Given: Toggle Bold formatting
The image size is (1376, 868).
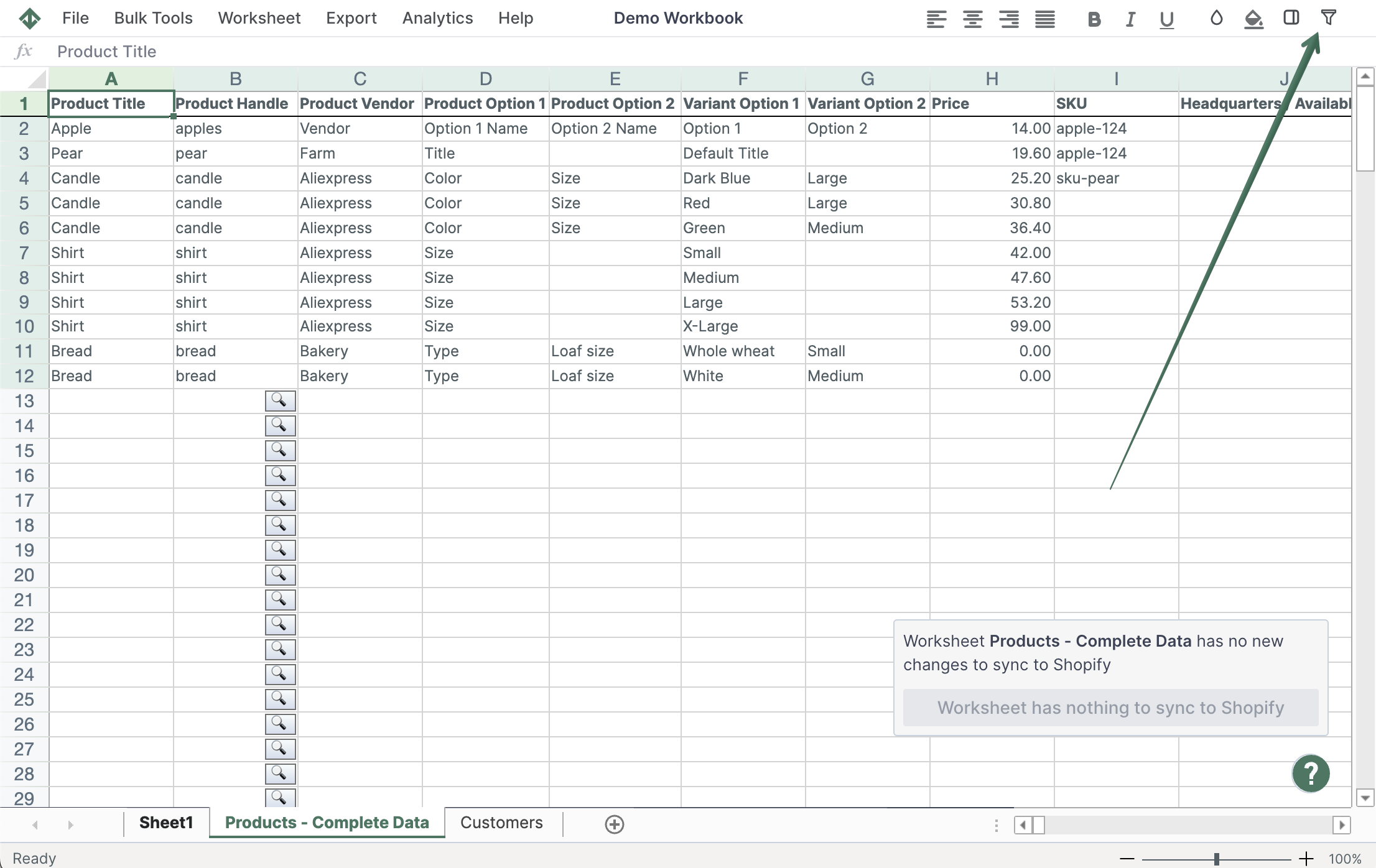Looking at the screenshot, I should (1094, 19).
